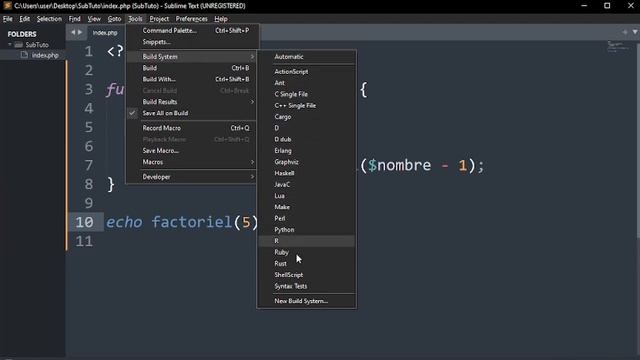Select Lua build system
Screen dimensions: 640x360
tap(307, 196)
